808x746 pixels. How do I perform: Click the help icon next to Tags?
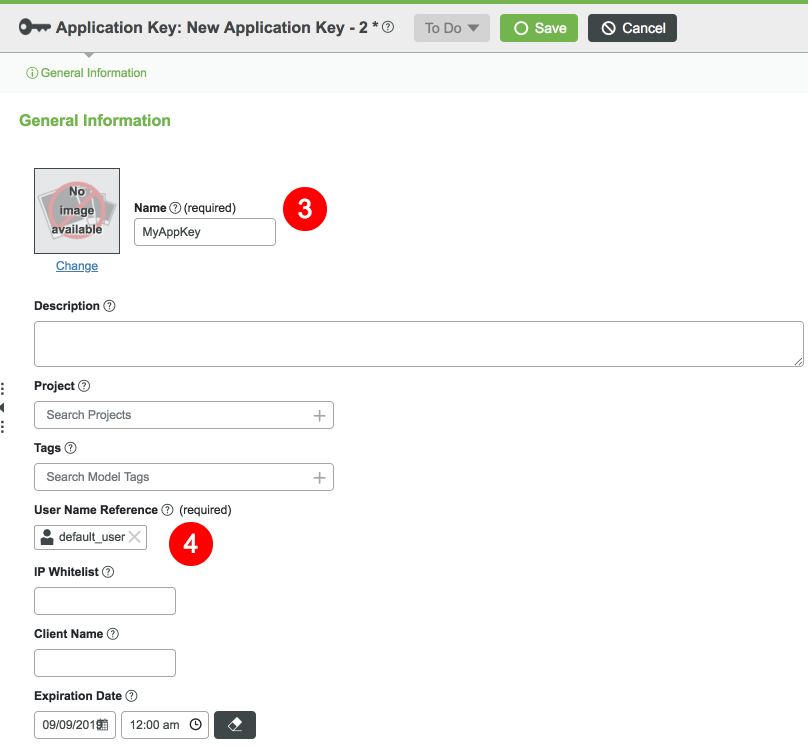point(70,448)
